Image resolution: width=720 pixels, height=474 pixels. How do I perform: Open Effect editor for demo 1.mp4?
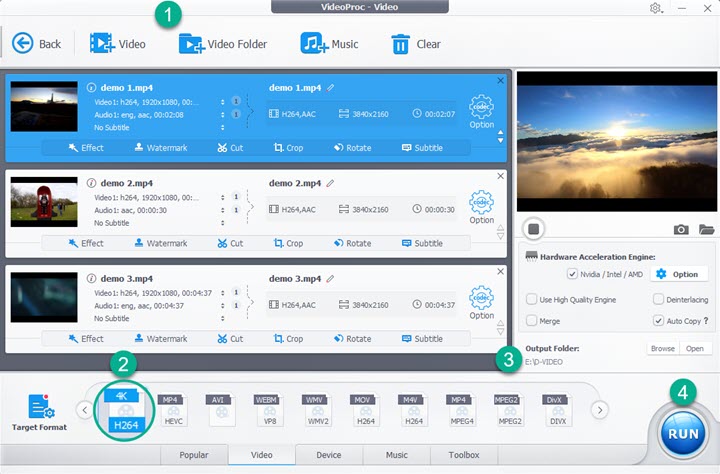click(86, 148)
